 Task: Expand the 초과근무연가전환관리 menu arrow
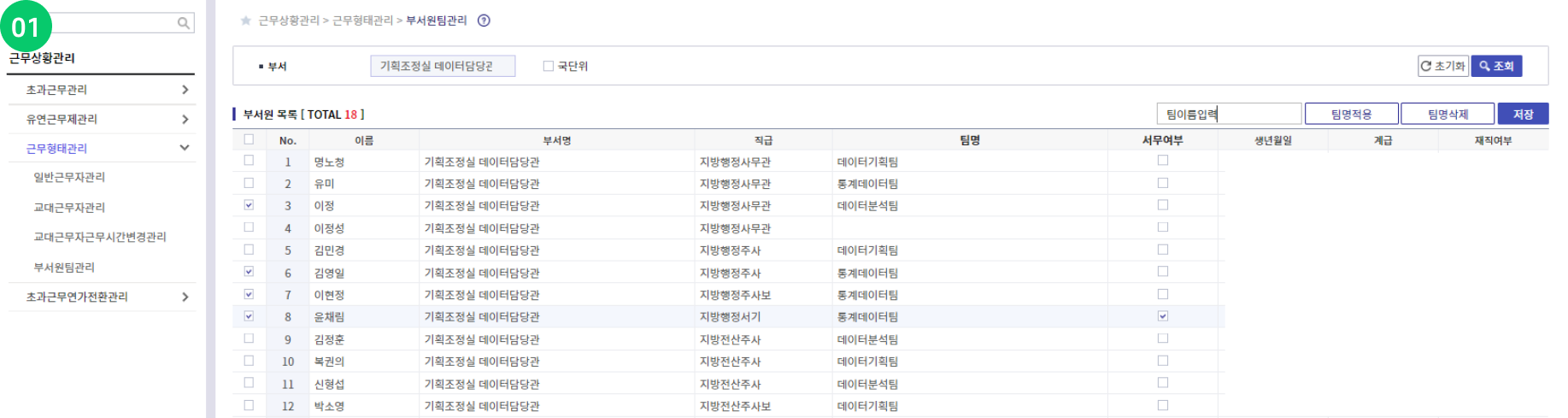(185, 297)
